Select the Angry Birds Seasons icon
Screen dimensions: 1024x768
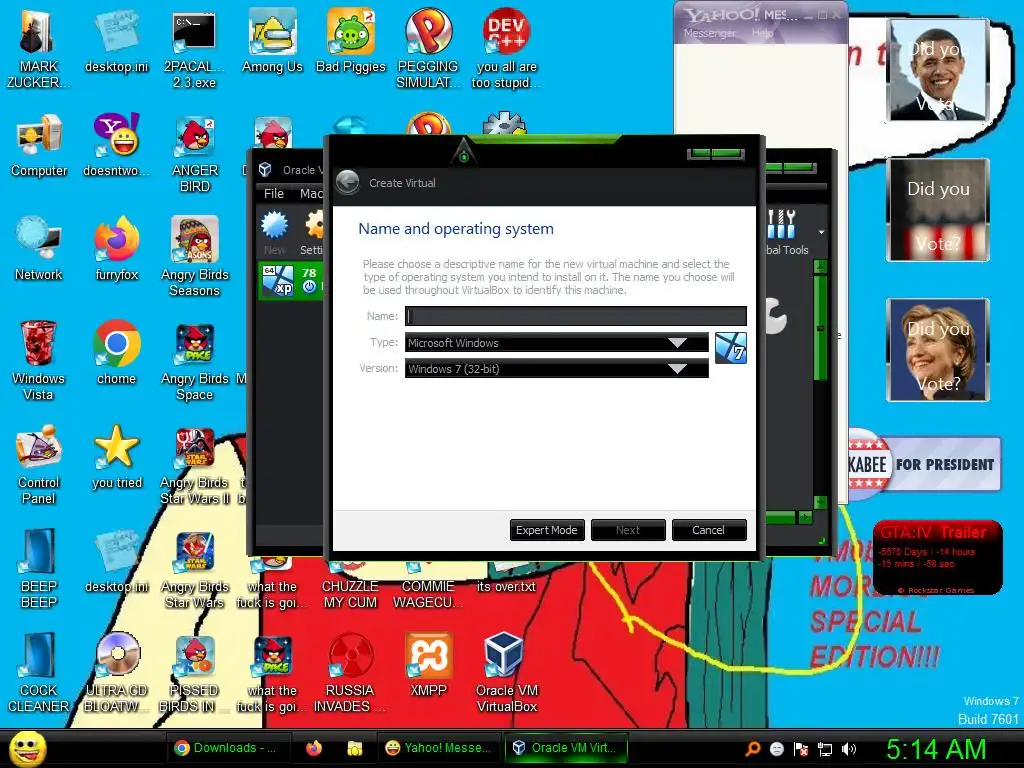(x=195, y=257)
